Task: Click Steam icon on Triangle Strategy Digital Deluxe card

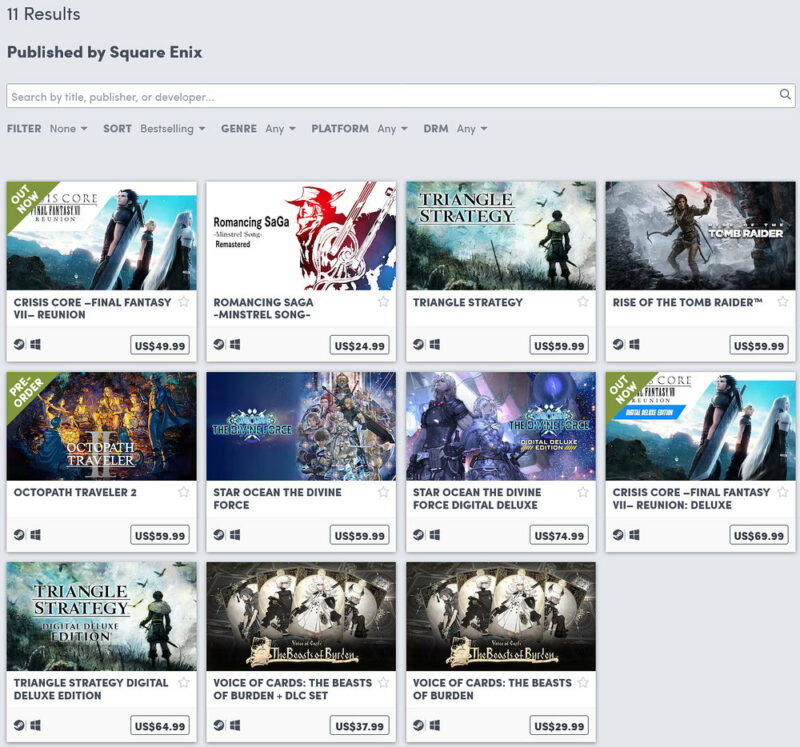Action: [19, 725]
